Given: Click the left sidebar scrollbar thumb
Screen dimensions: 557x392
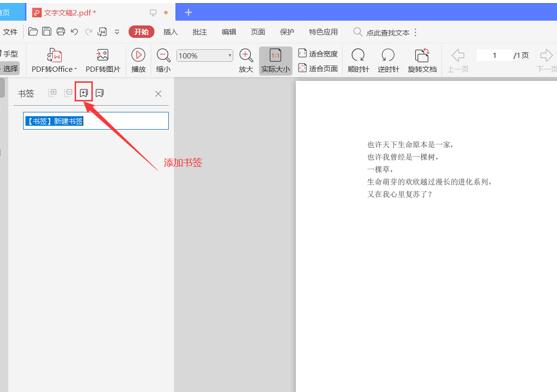Looking at the screenshot, I should coord(2,87).
